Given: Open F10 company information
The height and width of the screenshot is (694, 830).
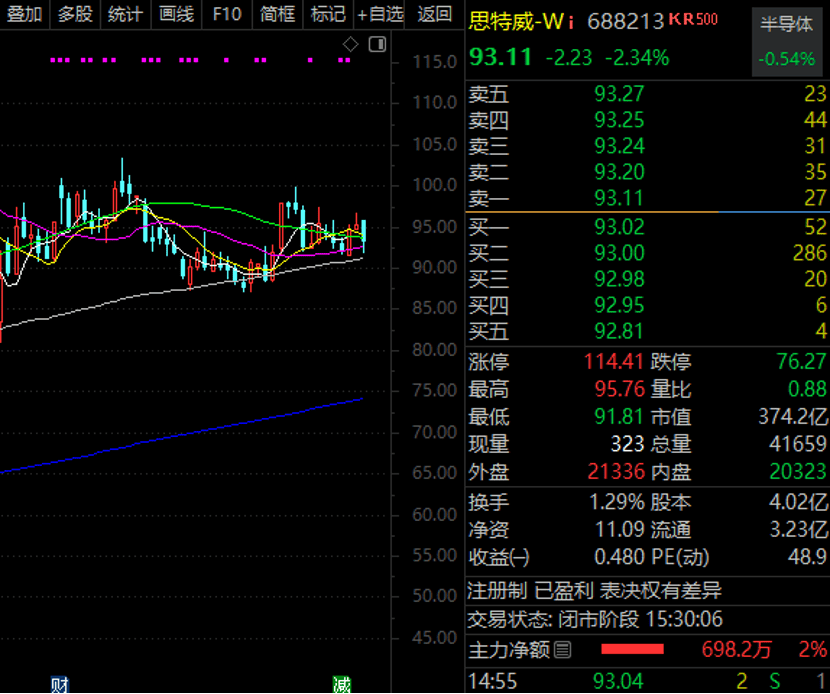Looking at the screenshot, I should click(227, 14).
